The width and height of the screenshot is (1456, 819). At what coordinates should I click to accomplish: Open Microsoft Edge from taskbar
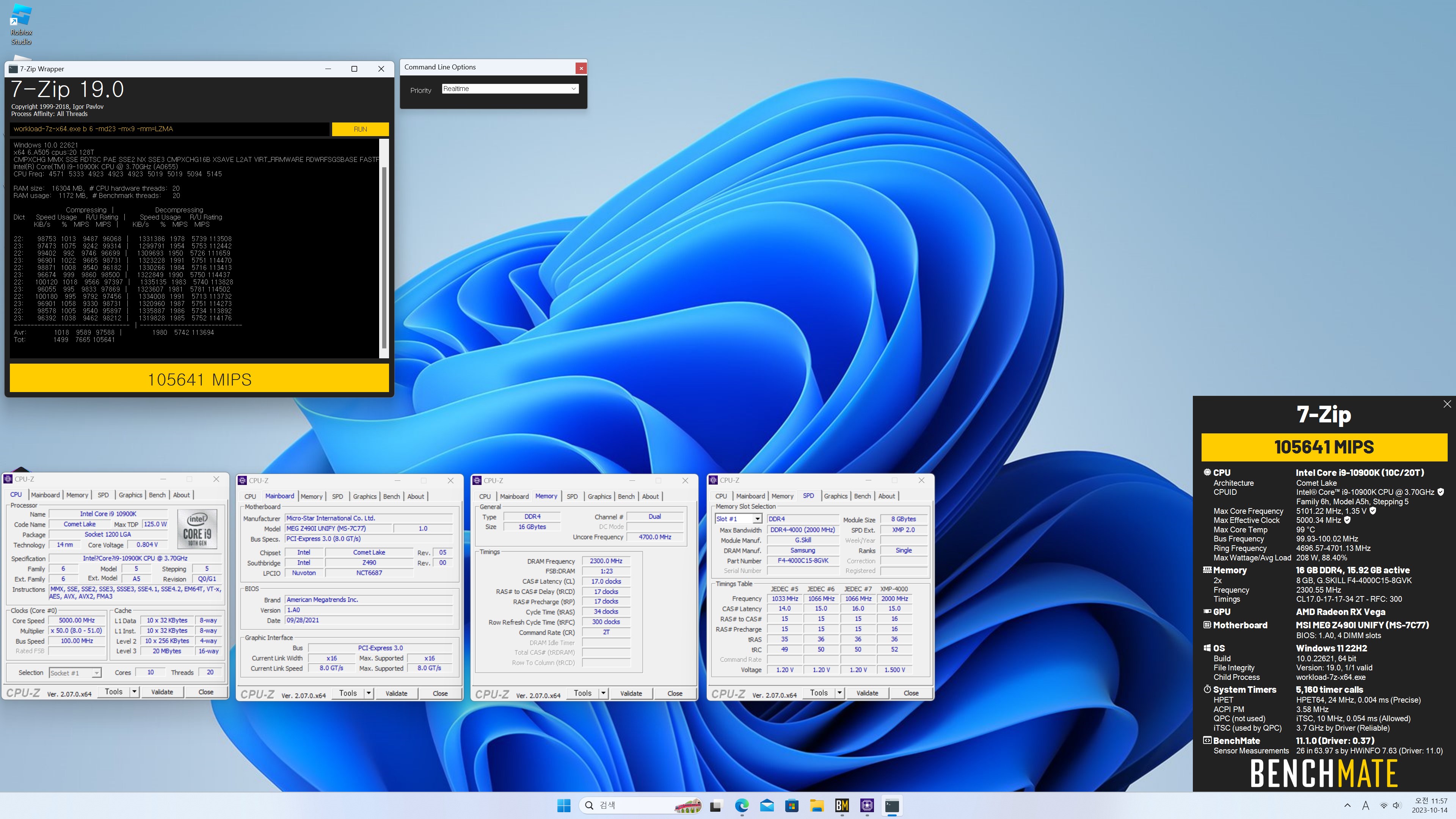(742, 805)
